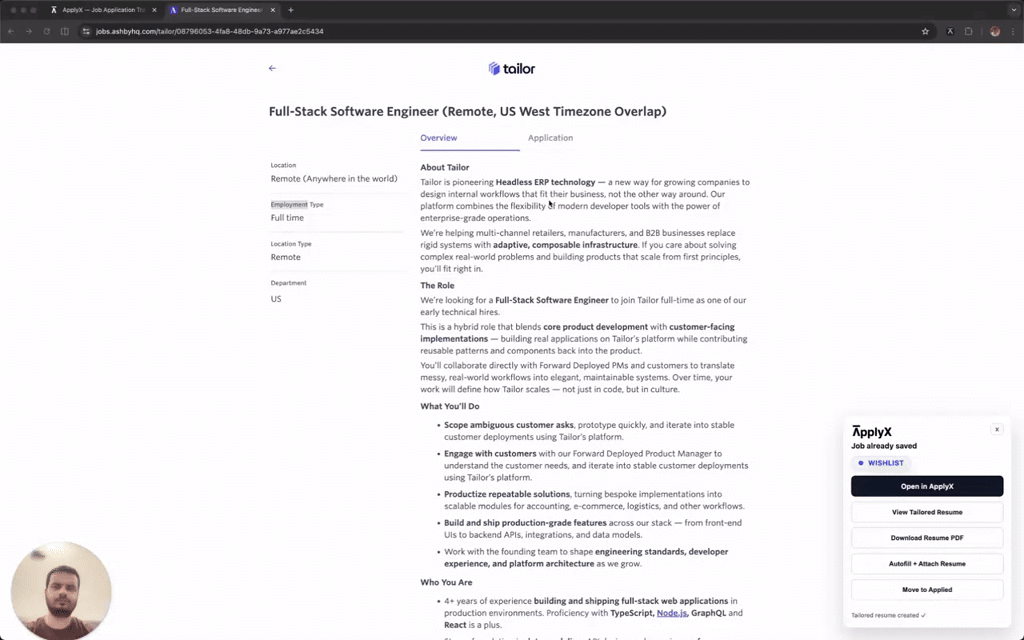Click the 'What You'll Do' heading

pos(450,406)
